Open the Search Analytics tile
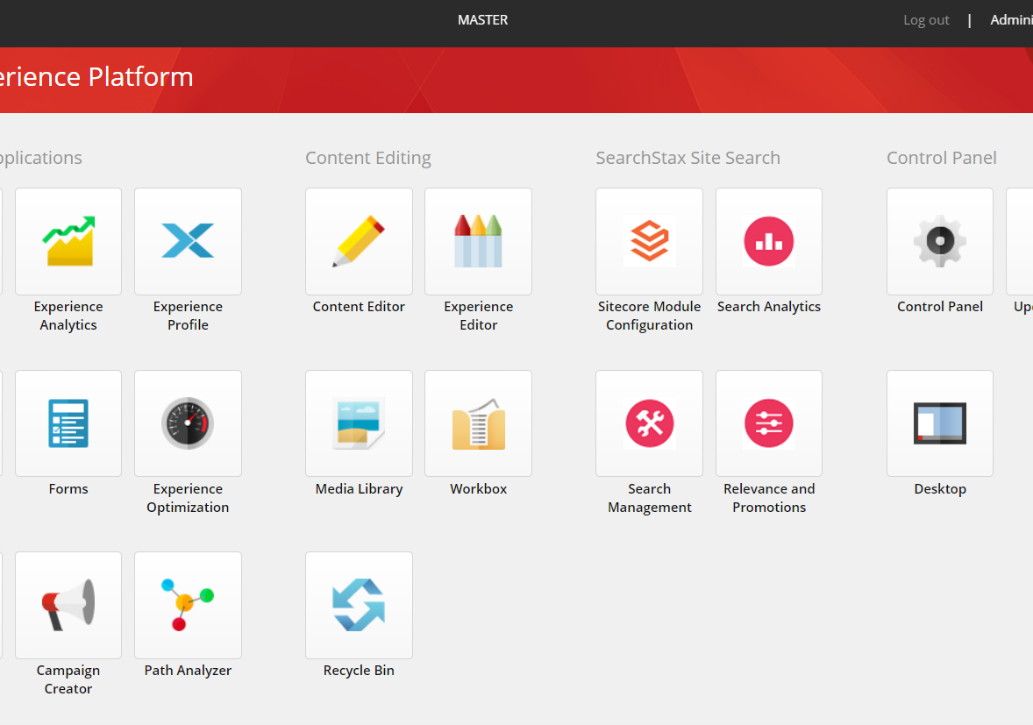The height and width of the screenshot is (725, 1033). (768, 241)
